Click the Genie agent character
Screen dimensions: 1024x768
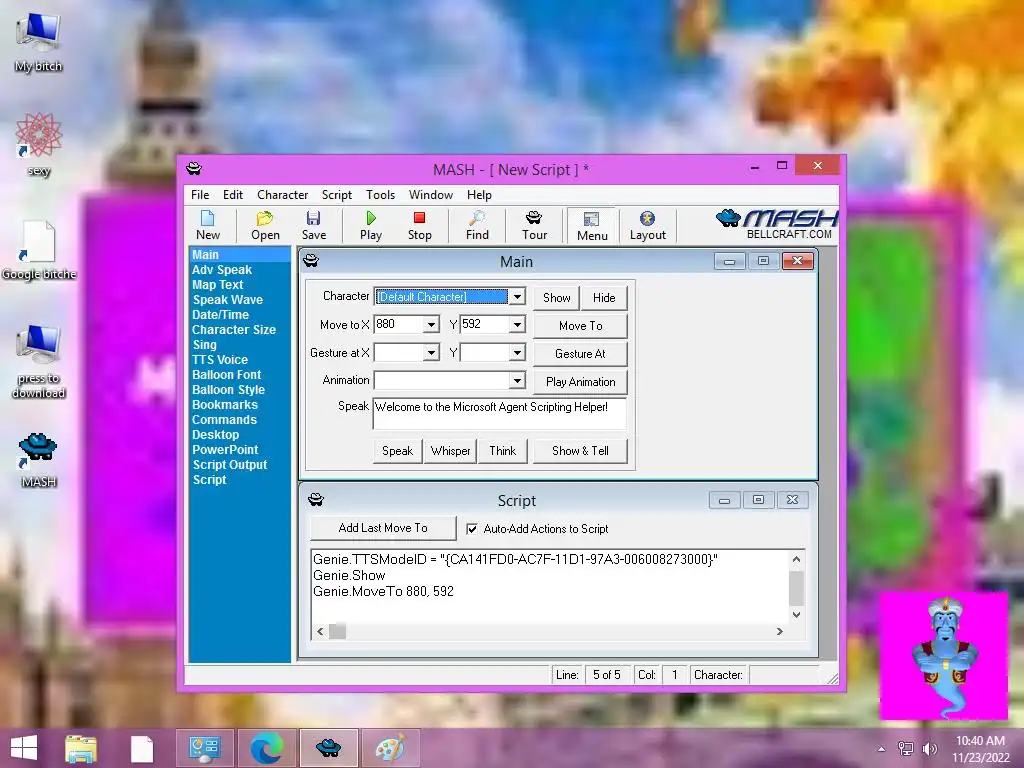click(944, 655)
